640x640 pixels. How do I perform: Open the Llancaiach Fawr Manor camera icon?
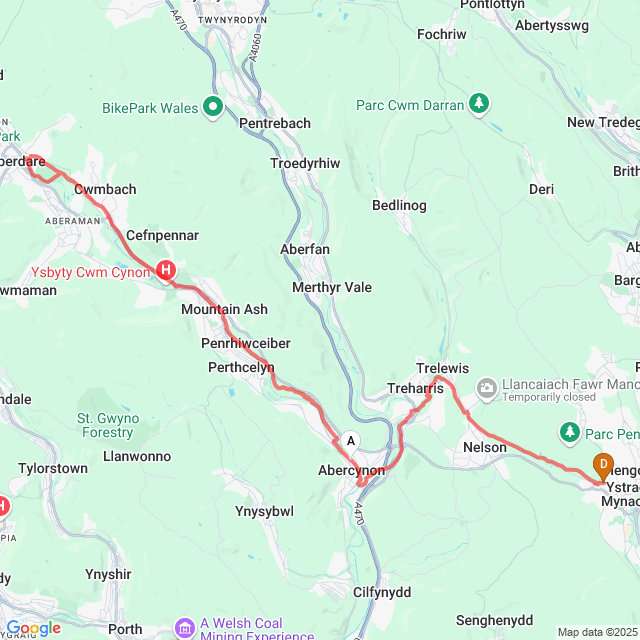(x=487, y=389)
